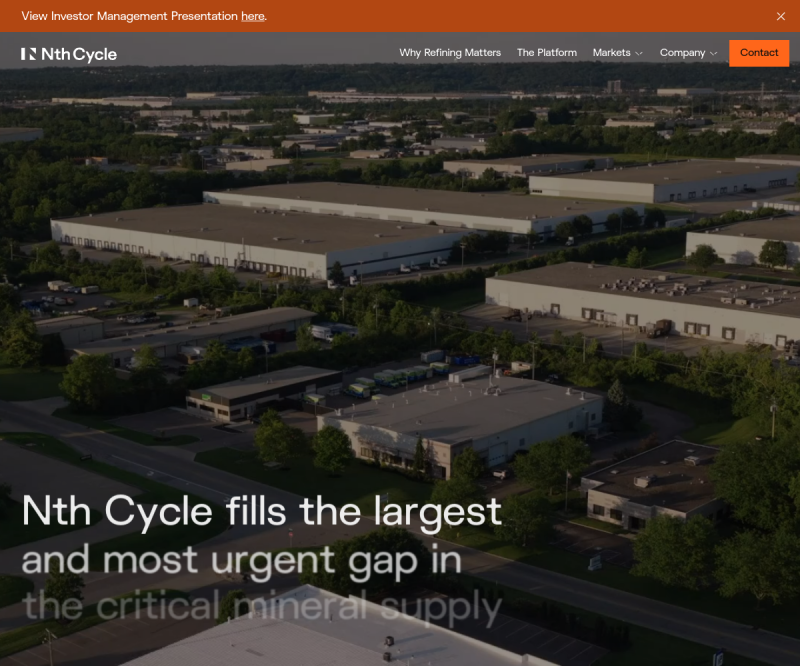The height and width of the screenshot is (666, 800).
Task: Close the investor presentation banner
Action: point(780,16)
